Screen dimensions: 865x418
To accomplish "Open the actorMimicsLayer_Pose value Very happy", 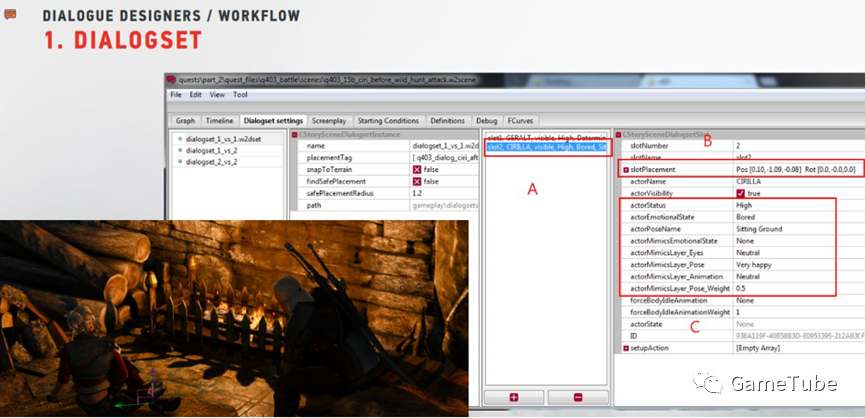I will (799, 265).
